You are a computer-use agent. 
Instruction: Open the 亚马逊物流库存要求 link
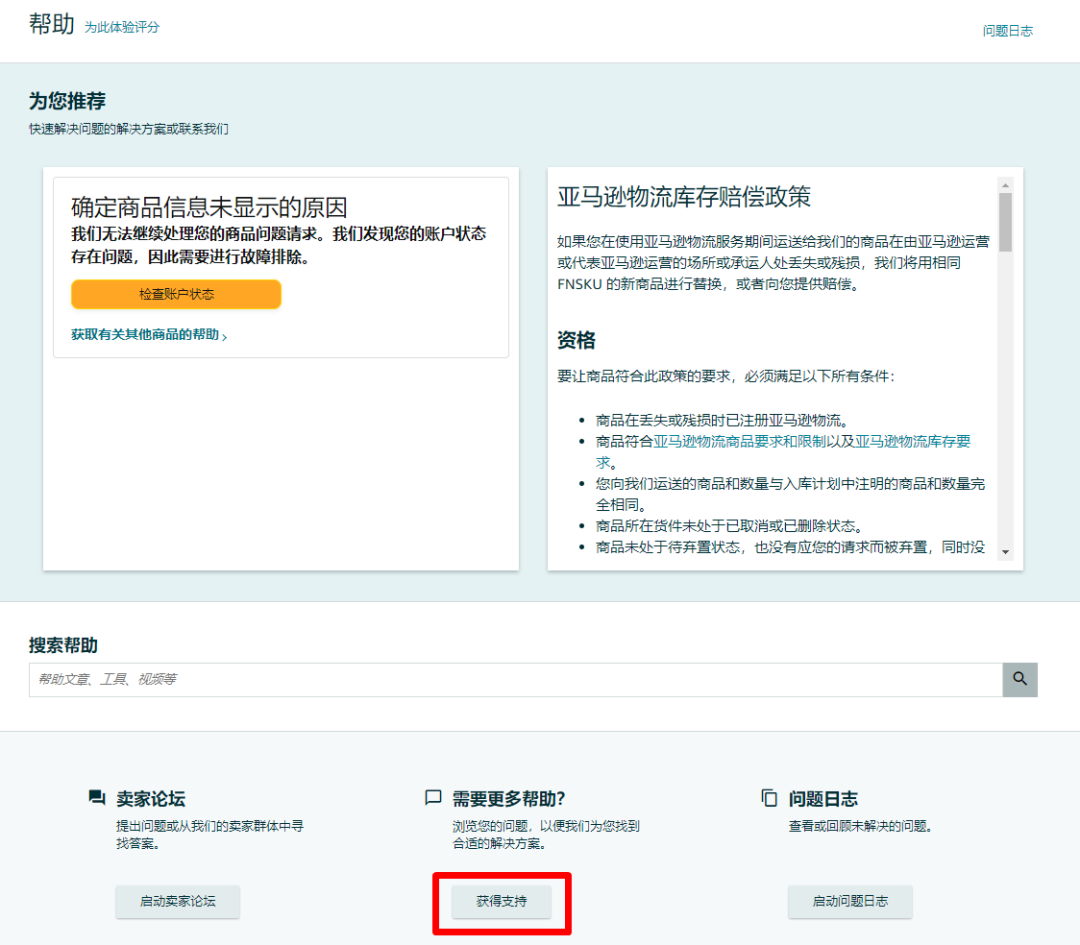point(912,441)
